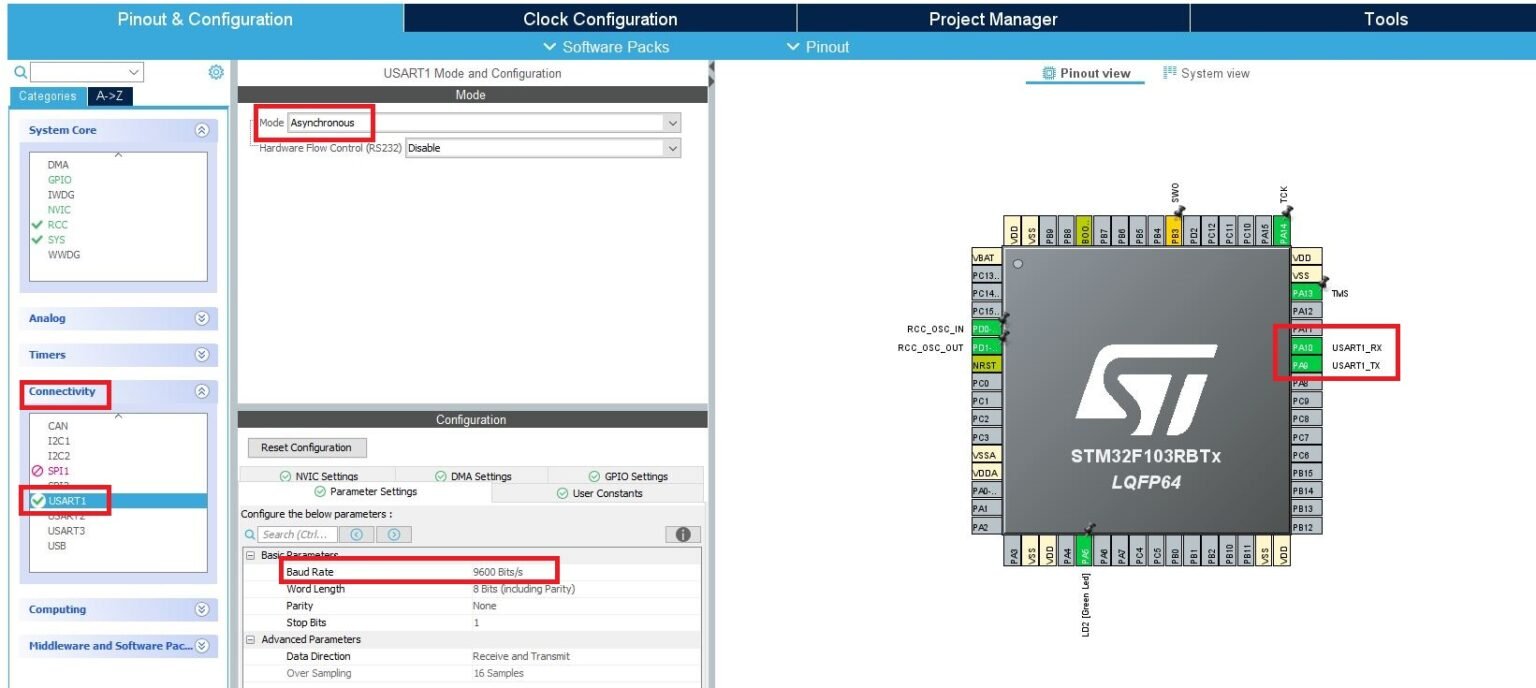
Task: Collapse the Advanced Parameters group
Action: 251,639
